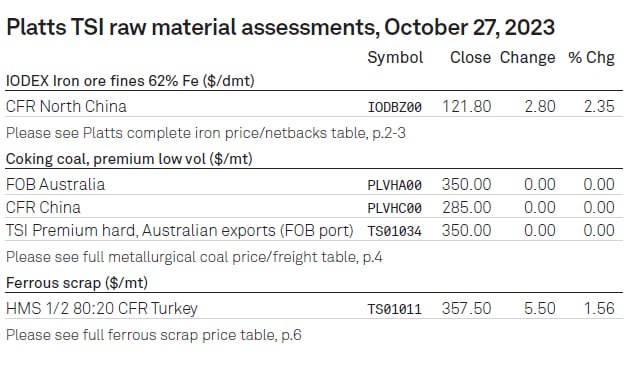Click the Ferrous scrap section heading
This screenshot has height=370, width=641.
coord(77,283)
